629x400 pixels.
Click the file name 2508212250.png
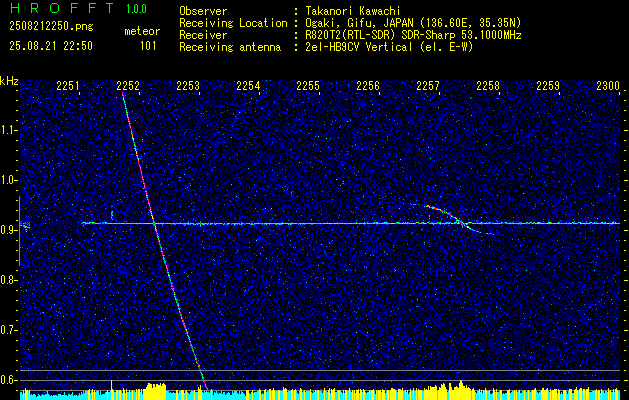click(x=51, y=27)
